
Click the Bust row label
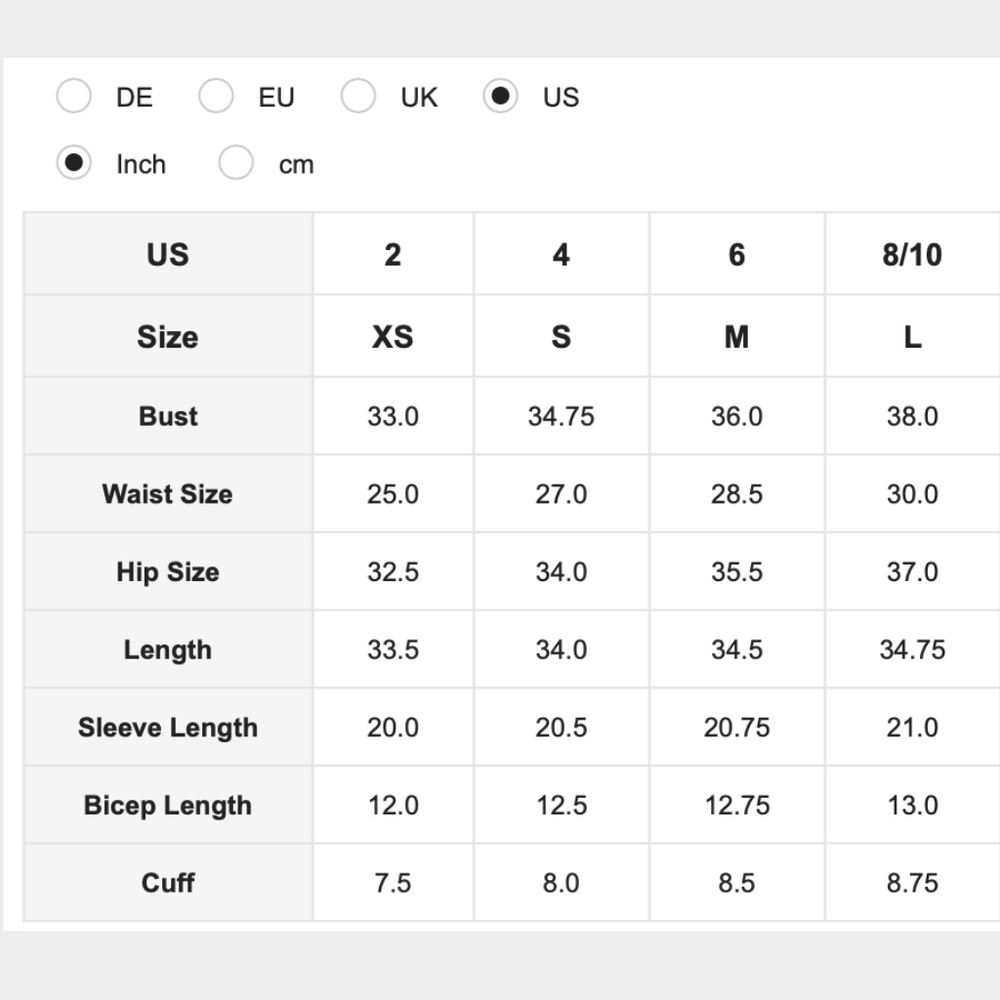point(168,416)
